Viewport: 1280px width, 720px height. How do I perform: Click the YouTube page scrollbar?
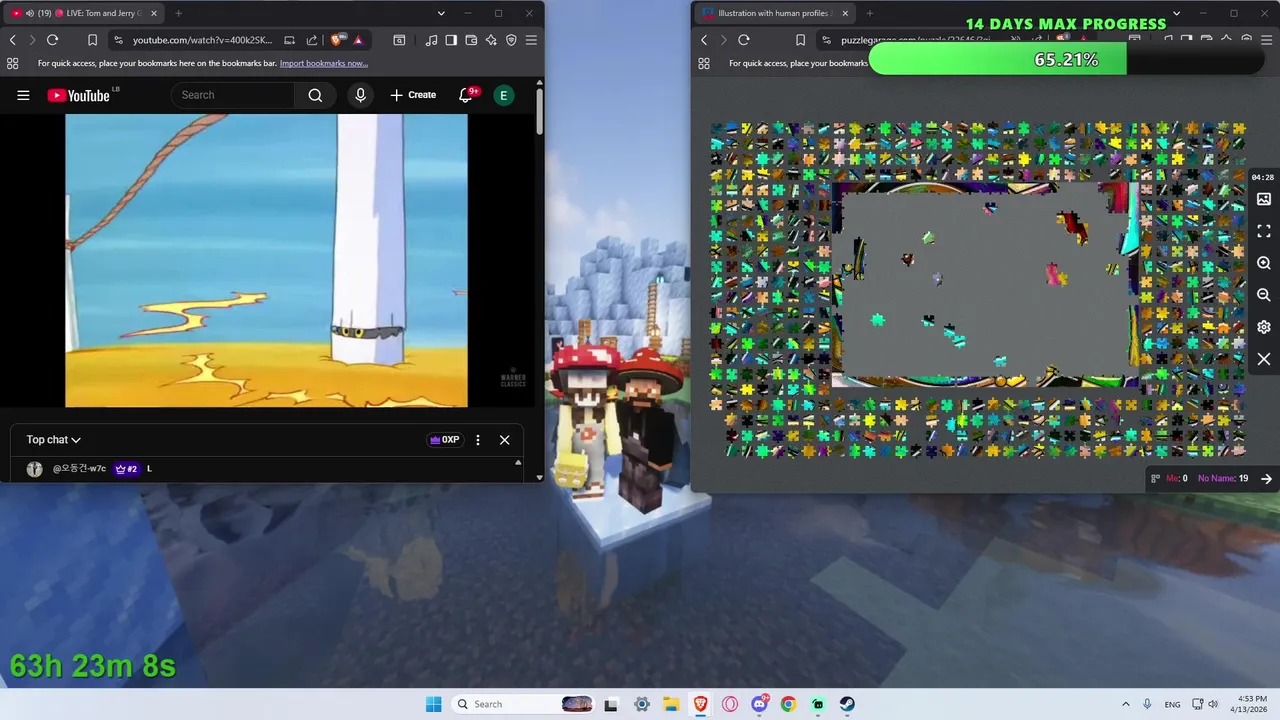tap(540, 112)
